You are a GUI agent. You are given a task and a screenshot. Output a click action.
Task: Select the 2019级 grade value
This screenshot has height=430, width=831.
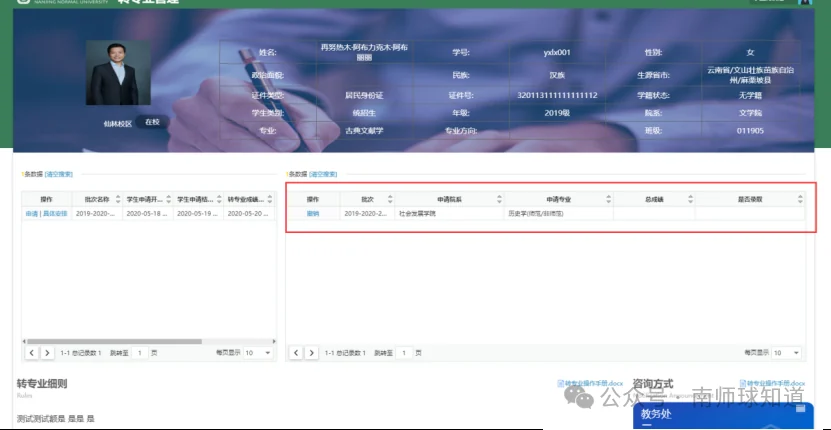click(557, 113)
